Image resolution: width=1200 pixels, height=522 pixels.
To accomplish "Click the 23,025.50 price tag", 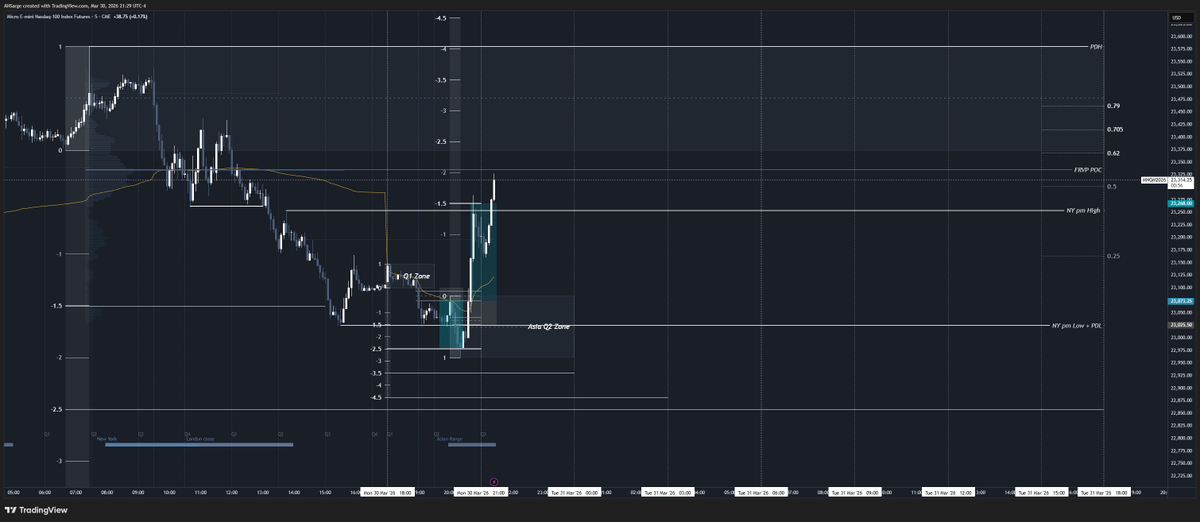I will click(1181, 326).
